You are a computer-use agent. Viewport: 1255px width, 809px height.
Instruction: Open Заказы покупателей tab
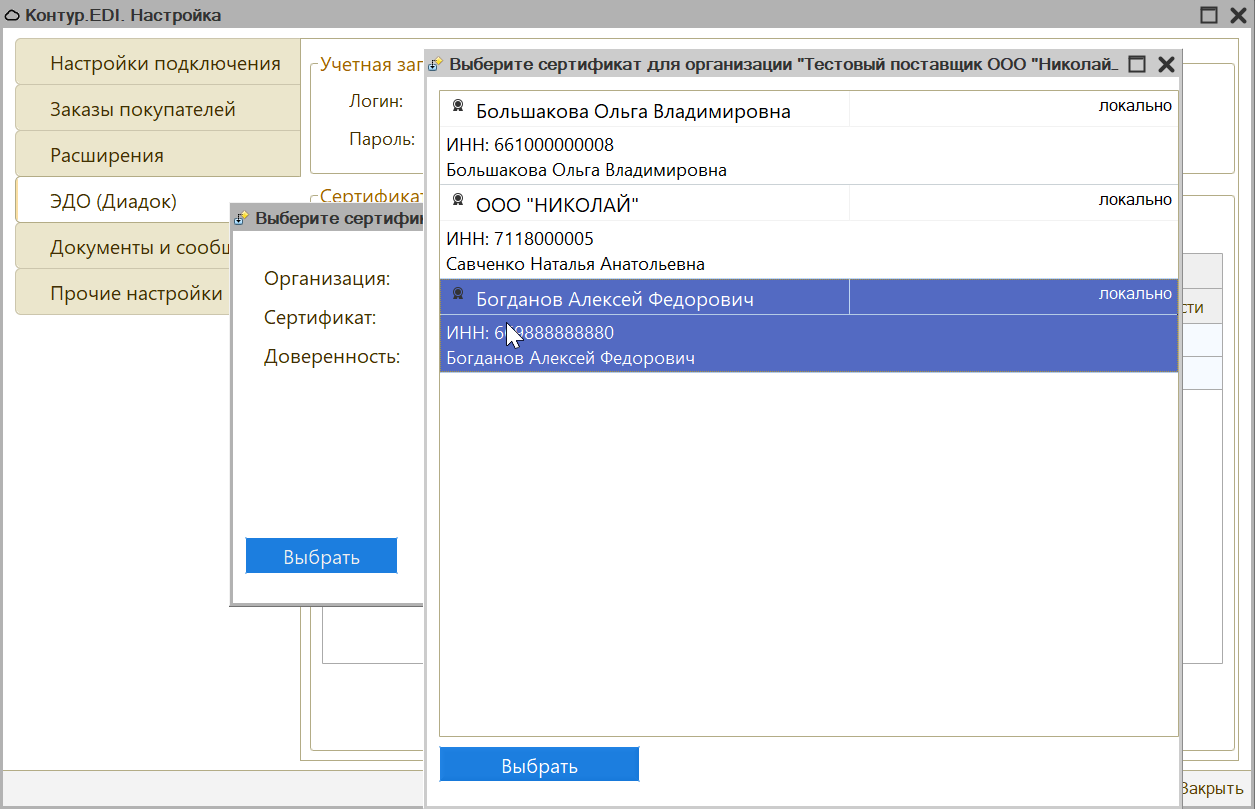point(158,108)
